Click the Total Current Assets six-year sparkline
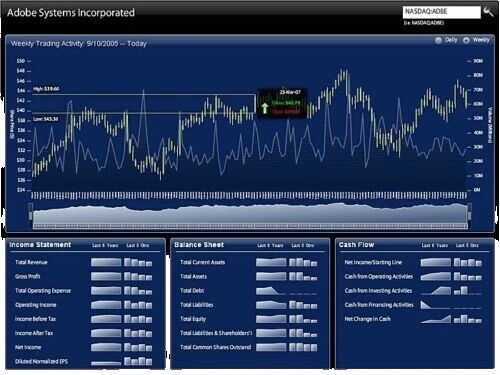This screenshot has height=375, width=500. click(x=271, y=262)
